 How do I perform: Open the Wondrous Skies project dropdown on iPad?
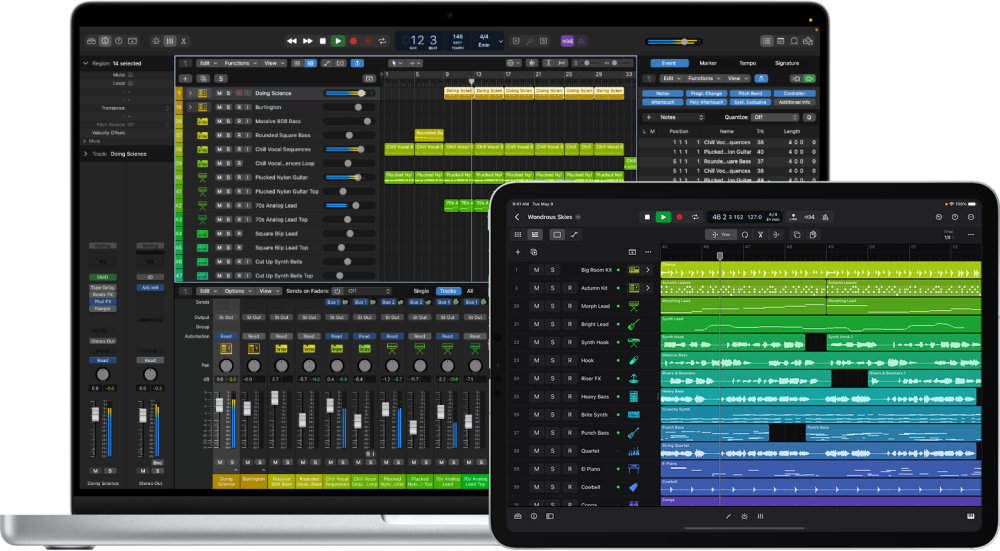pyautogui.click(x=578, y=217)
